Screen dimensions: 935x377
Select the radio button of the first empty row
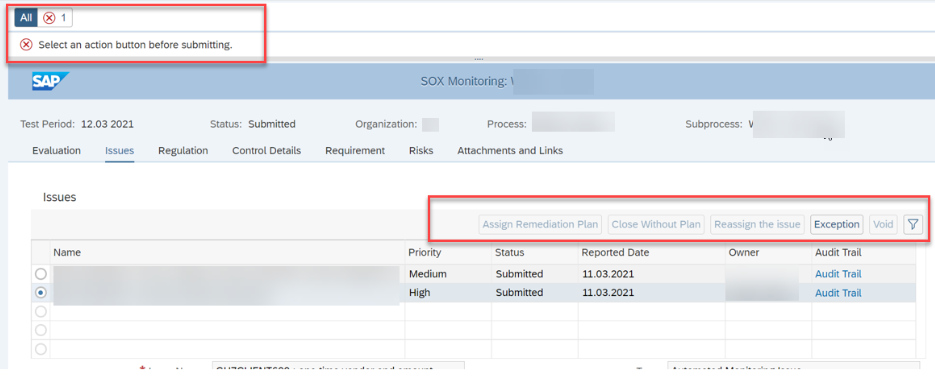tap(41, 311)
